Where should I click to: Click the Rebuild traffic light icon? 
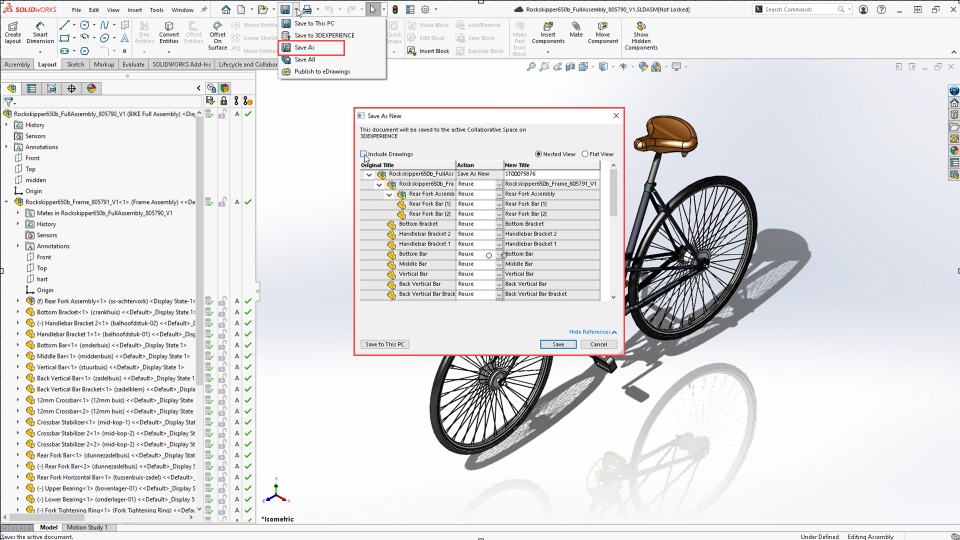pyautogui.click(x=395, y=9)
